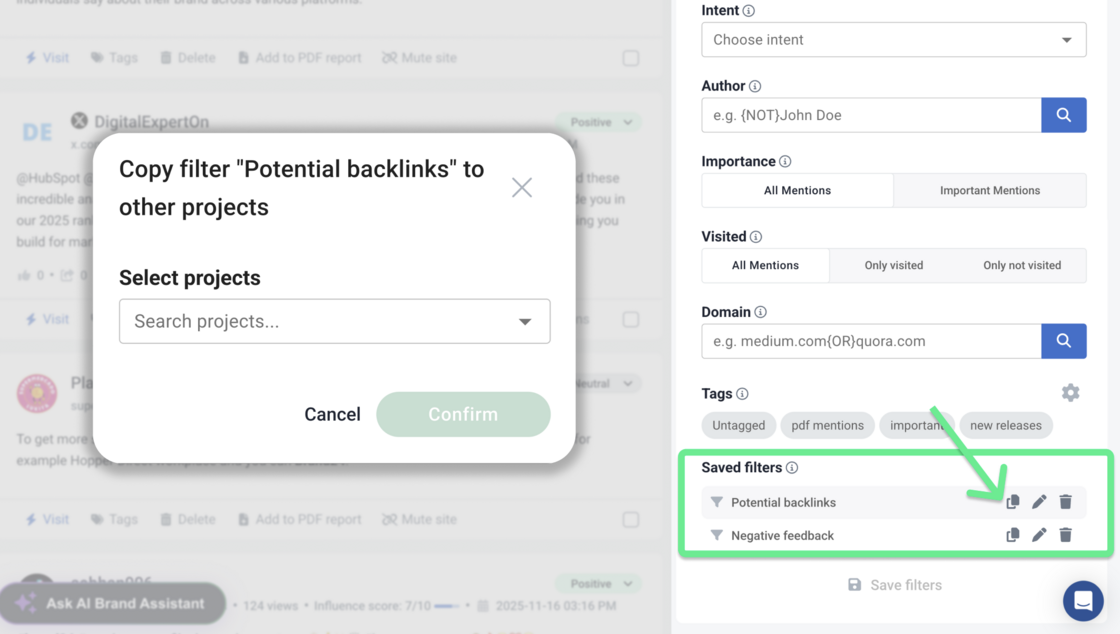Select Only visited mentions option
The width and height of the screenshot is (1120, 634).
[893, 265]
